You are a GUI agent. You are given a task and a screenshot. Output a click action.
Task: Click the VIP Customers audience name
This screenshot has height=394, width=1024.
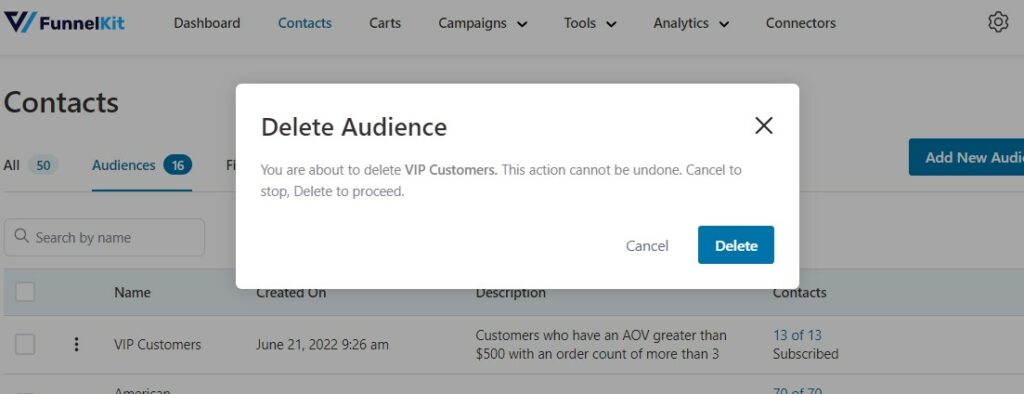(157, 344)
